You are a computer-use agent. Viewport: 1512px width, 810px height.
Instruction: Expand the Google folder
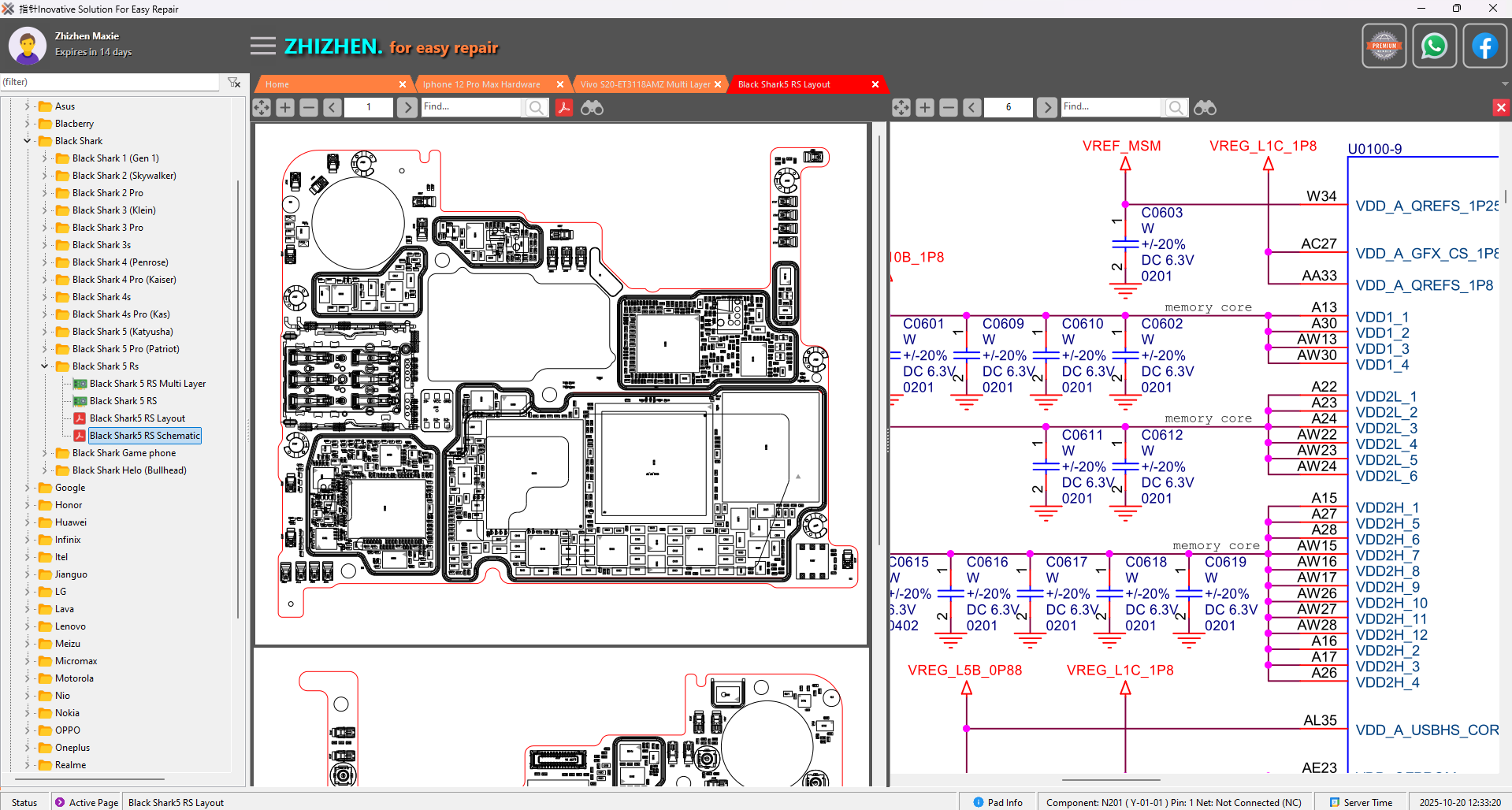point(28,488)
